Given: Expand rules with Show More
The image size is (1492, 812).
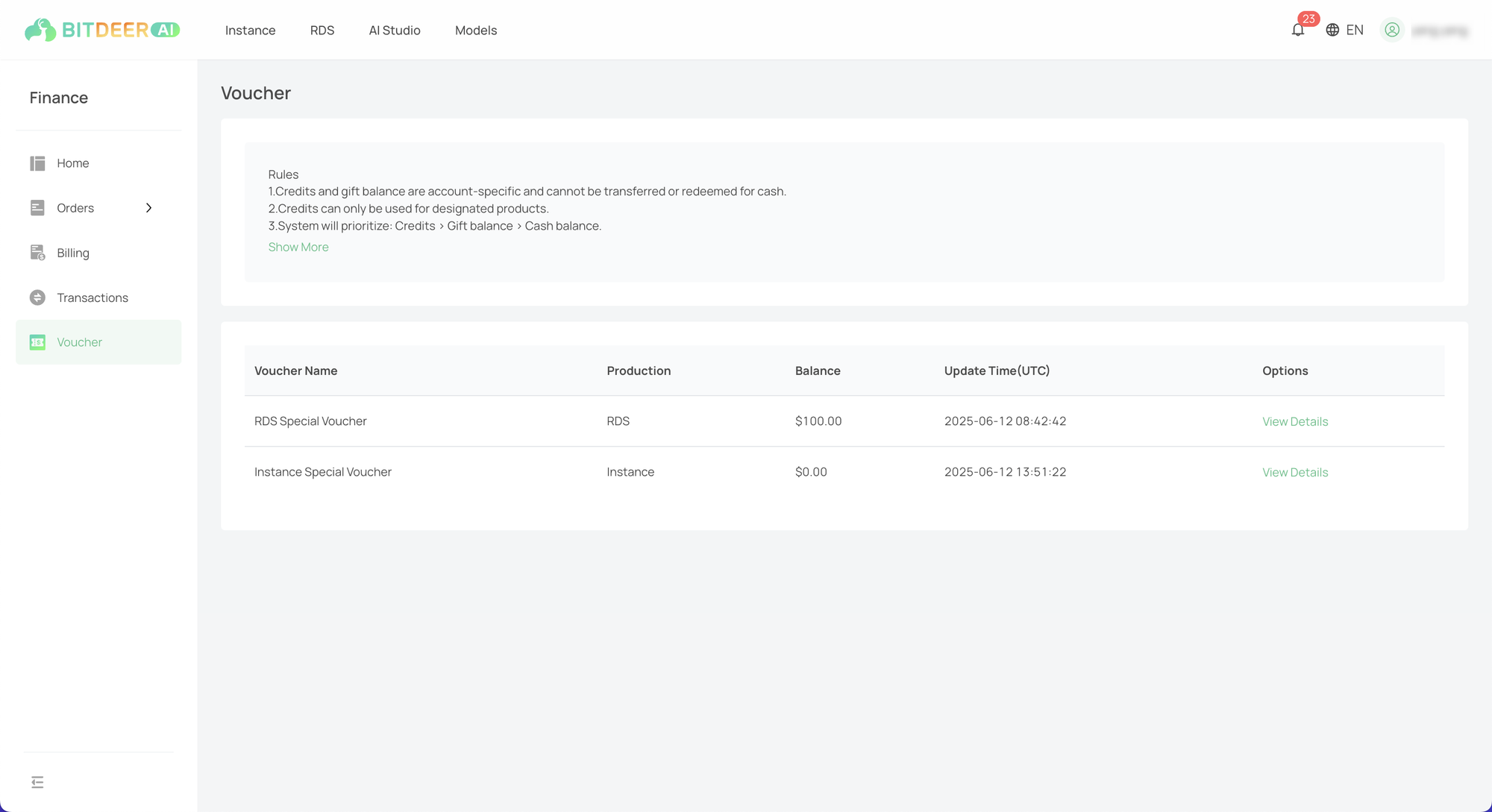Looking at the screenshot, I should [x=298, y=247].
